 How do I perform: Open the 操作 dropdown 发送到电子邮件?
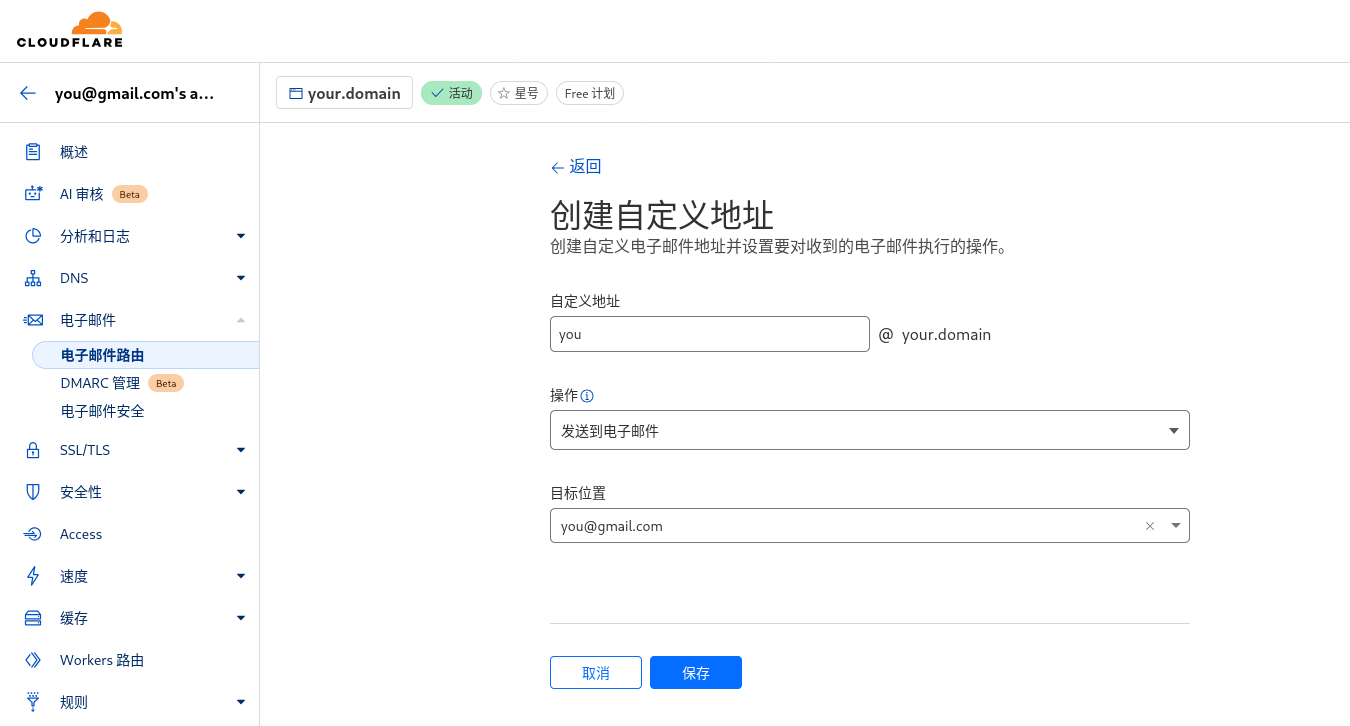pyautogui.click(x=868, y=430)
